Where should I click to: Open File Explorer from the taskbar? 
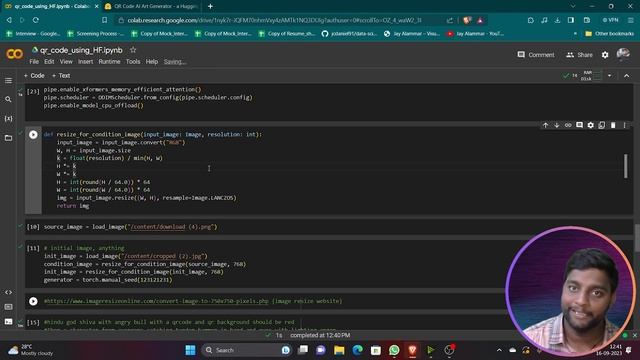[x=339, y=350]
